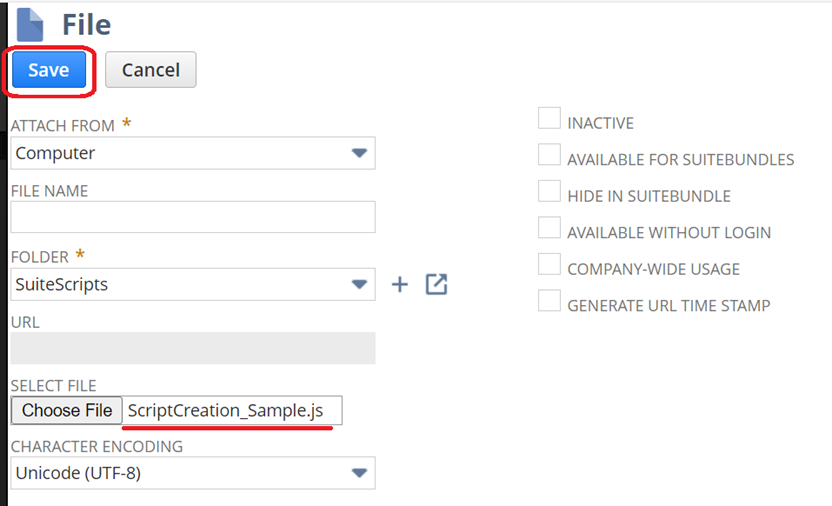This screenshot has height=506, width=832.
Task: Open the Character Encoding dropdown
Action: 192,473
